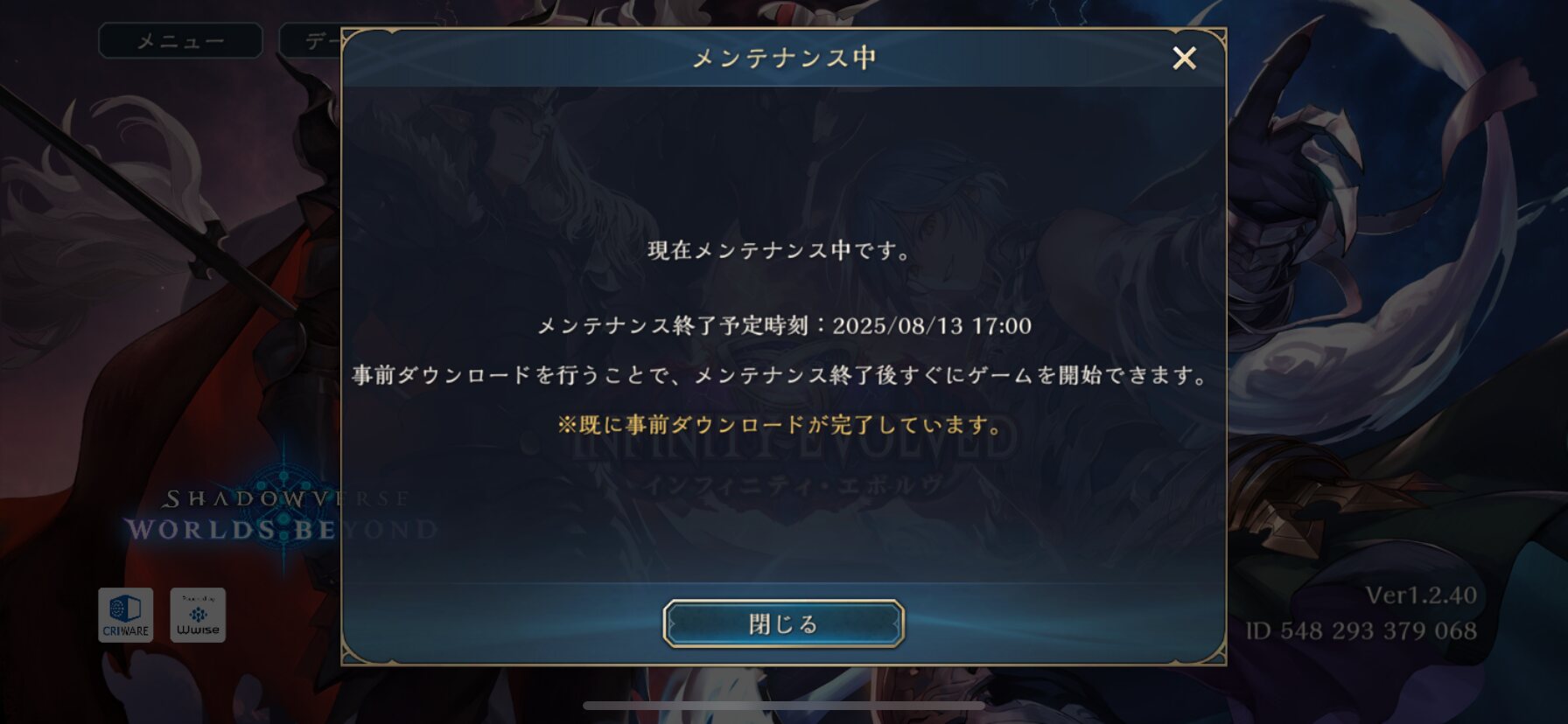Screen dimensions: 1568x724
Task: Open the メニュー button at the top left
Action: [180, 41]
